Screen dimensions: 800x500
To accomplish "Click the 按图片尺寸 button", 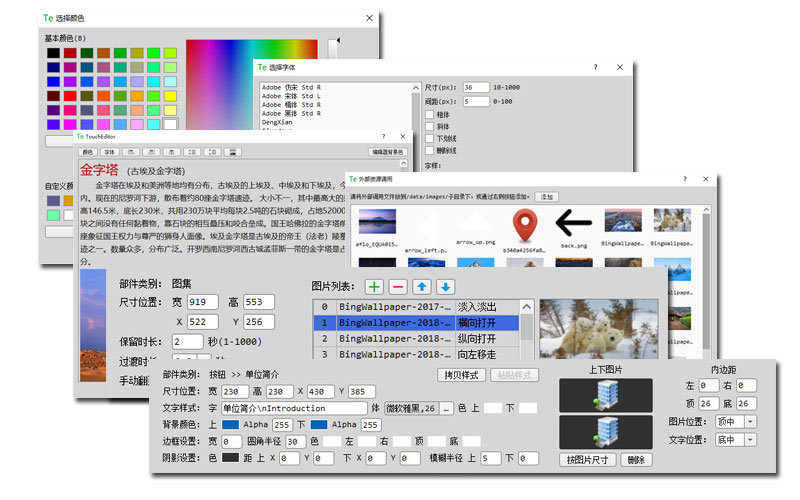I will (589, 460).
